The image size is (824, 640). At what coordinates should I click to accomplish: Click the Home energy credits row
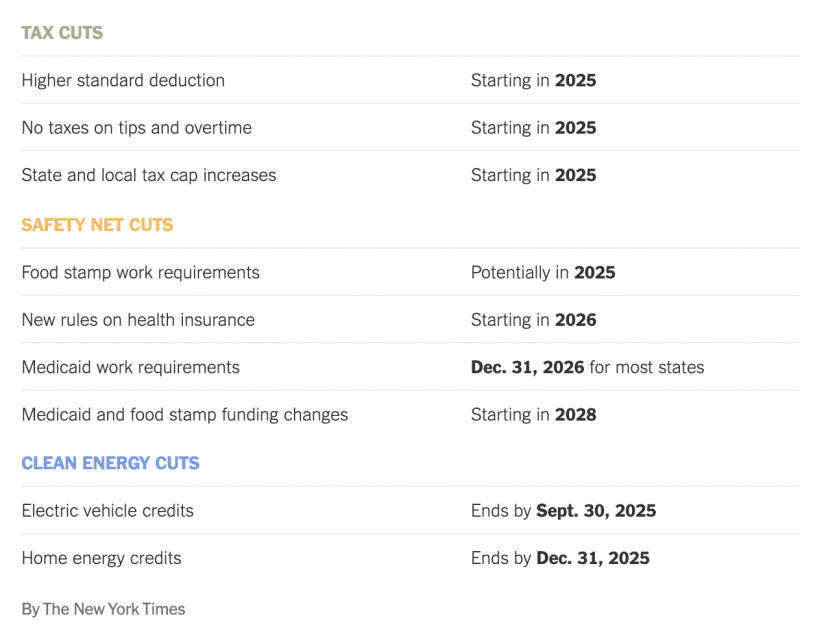click(410, 558)
